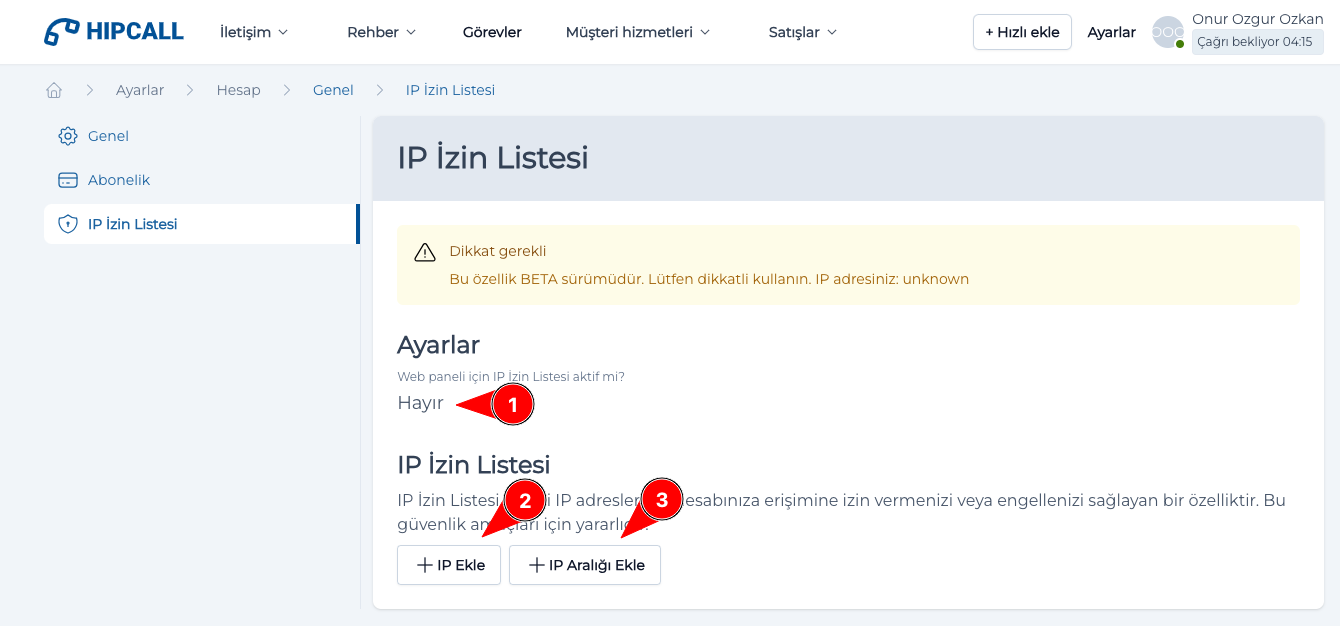Open the home breadcrumb icon
The width and height of the screenshot is (1340, 626).
[x=53, y=89]
